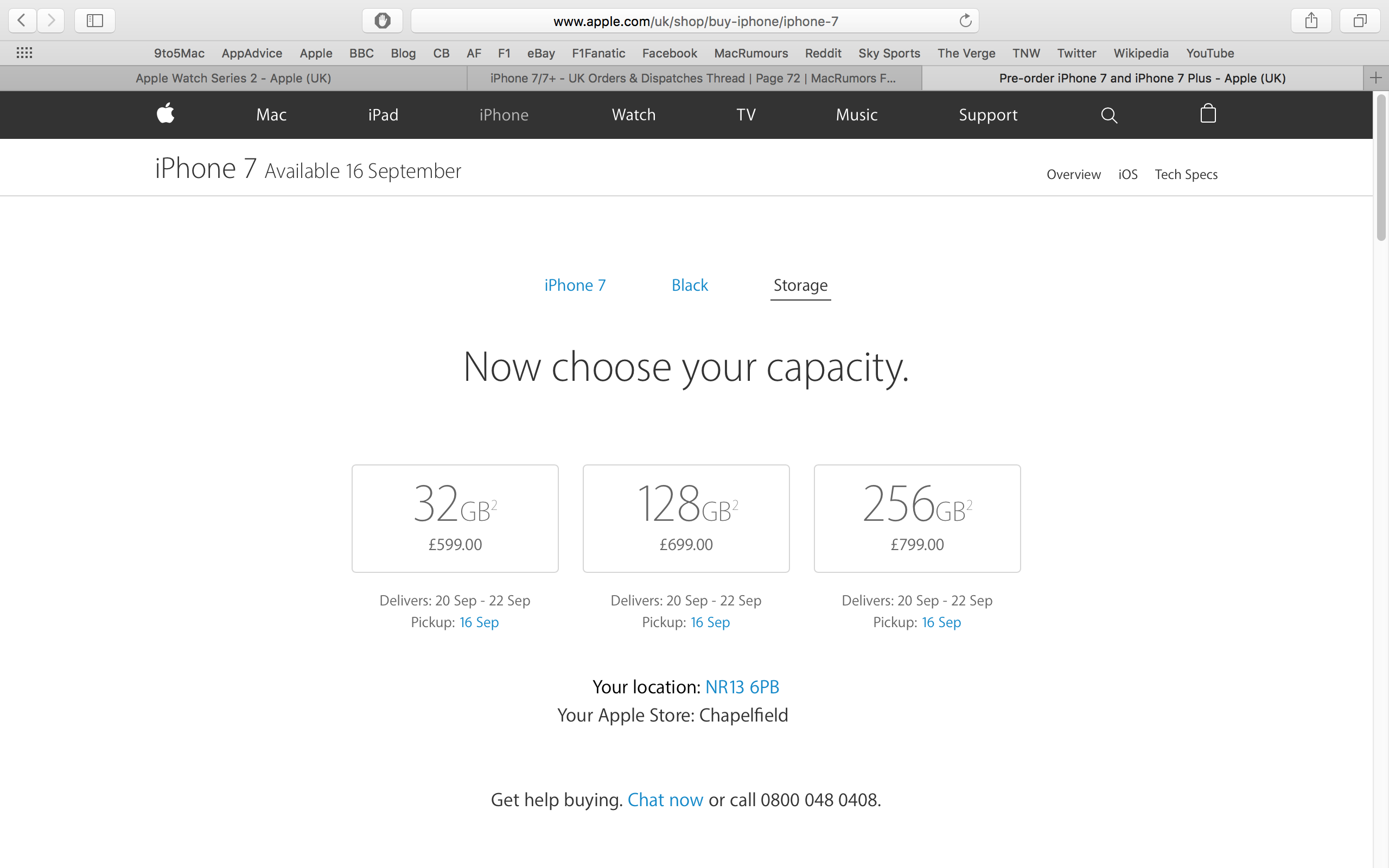This screenshot has height=868, width=1389.
Task: Choose the 128GB £699.00 capacity
Action: click(x=686, y=519)
